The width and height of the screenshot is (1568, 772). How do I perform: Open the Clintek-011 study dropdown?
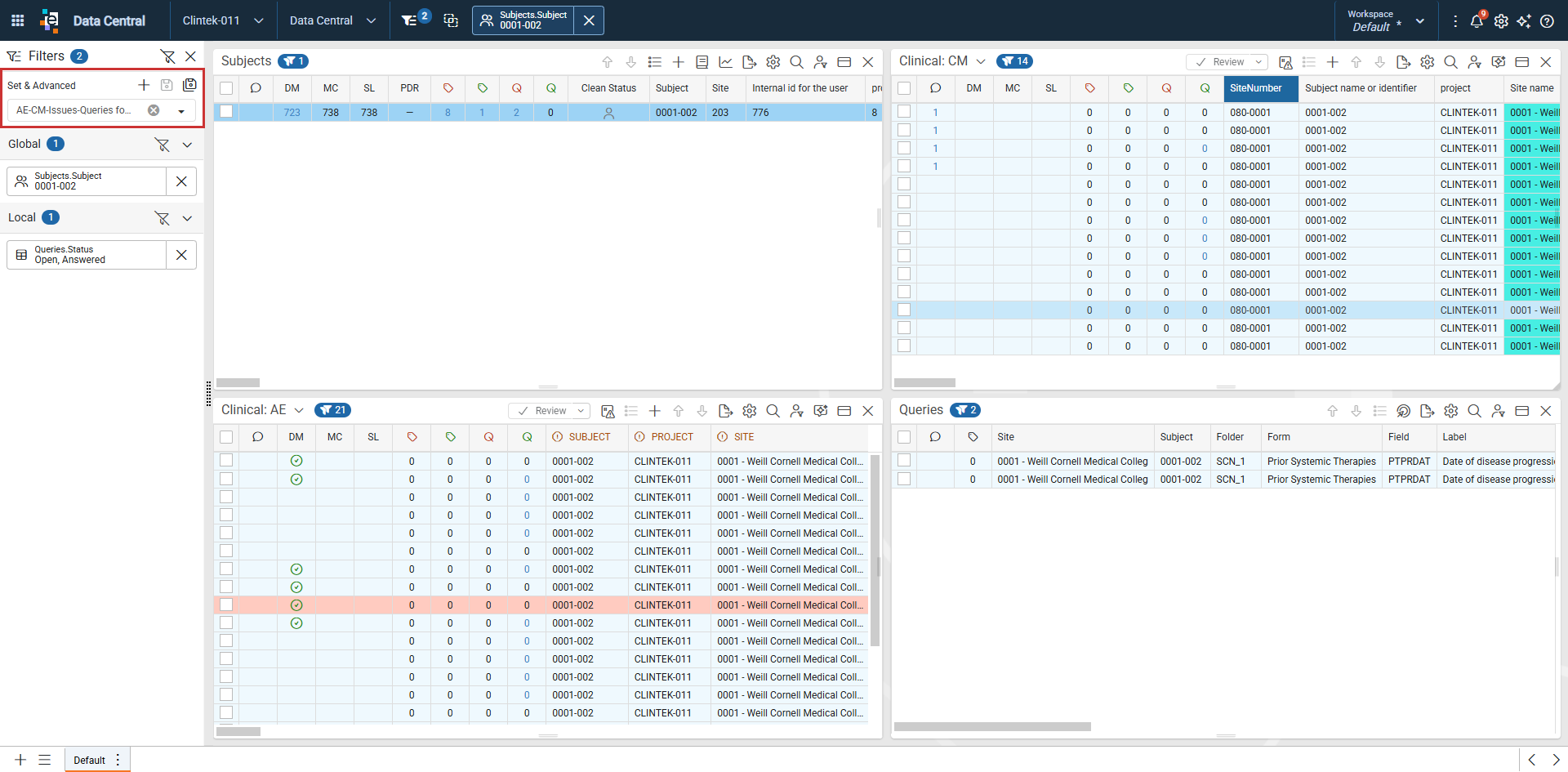pos(223,20)
